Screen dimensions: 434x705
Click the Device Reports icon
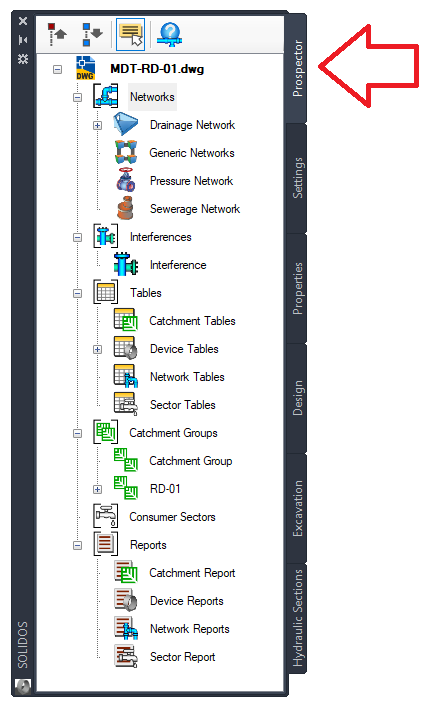point(125,600)
